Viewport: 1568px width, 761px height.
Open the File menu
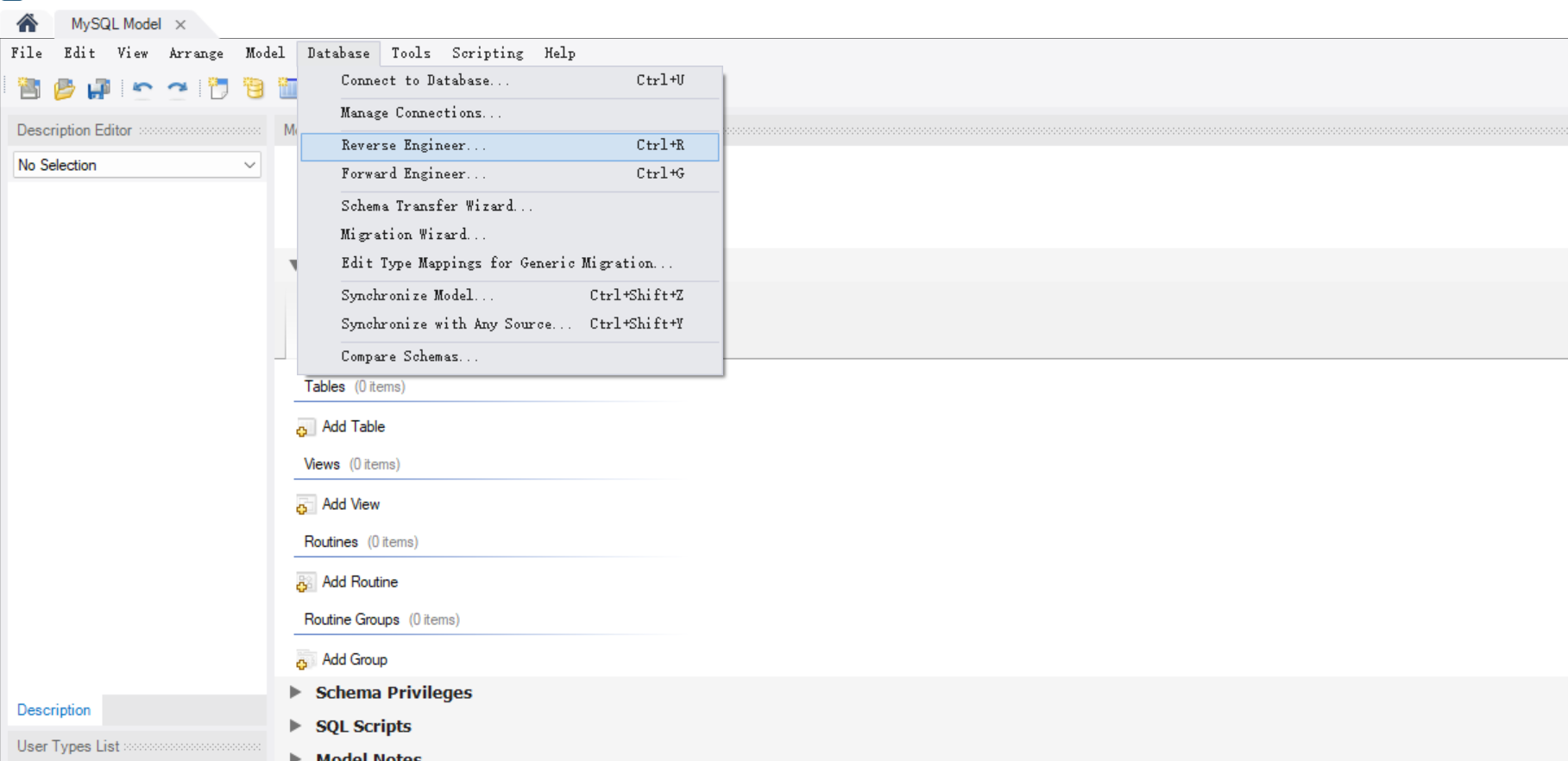[x=27, y=53]
